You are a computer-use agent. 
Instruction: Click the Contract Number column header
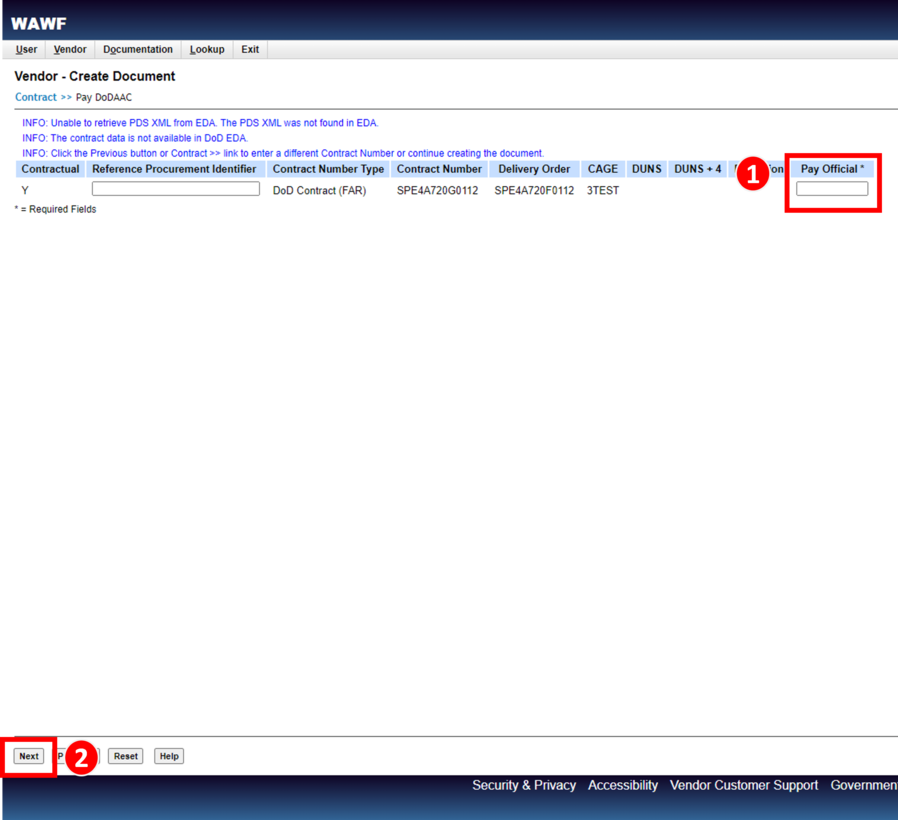[x=439, y=169]
